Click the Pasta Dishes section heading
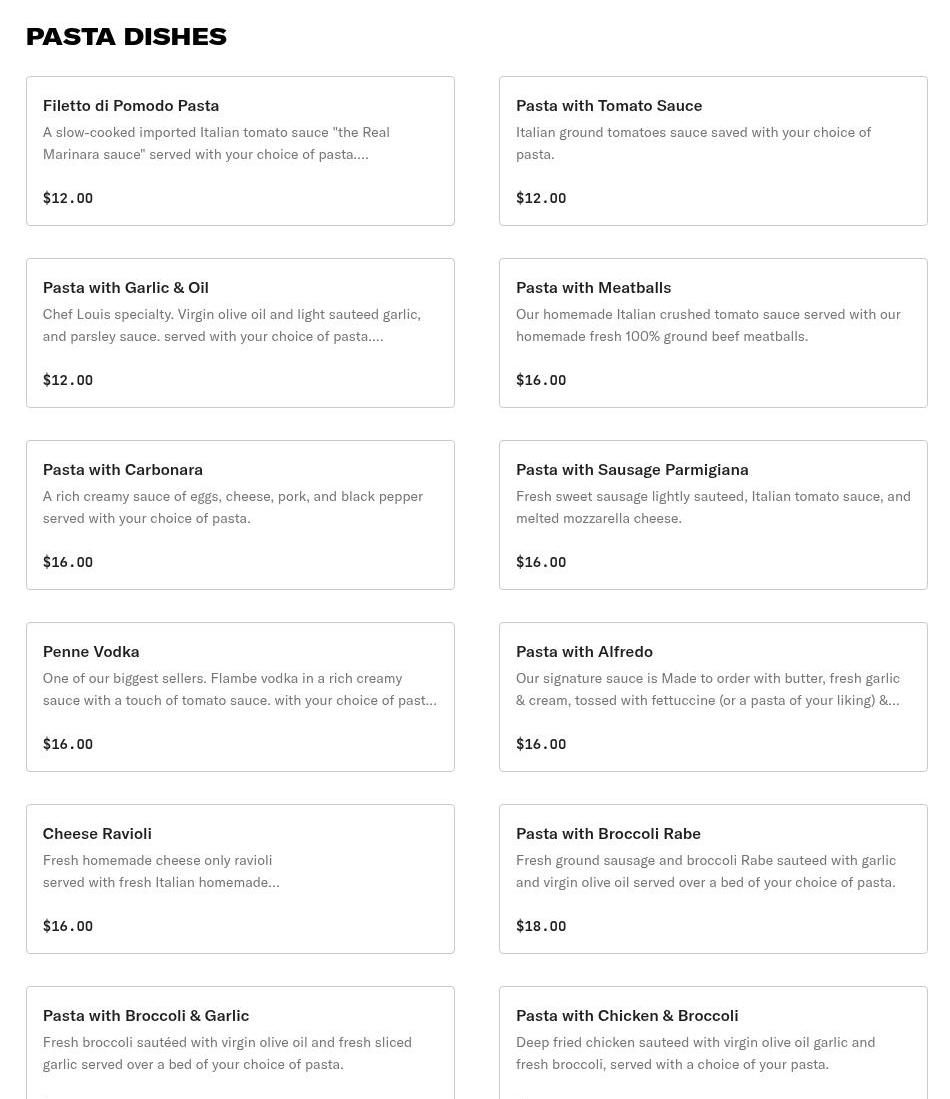Viewport: 950px width, 1099px height. tap(126, 36)
